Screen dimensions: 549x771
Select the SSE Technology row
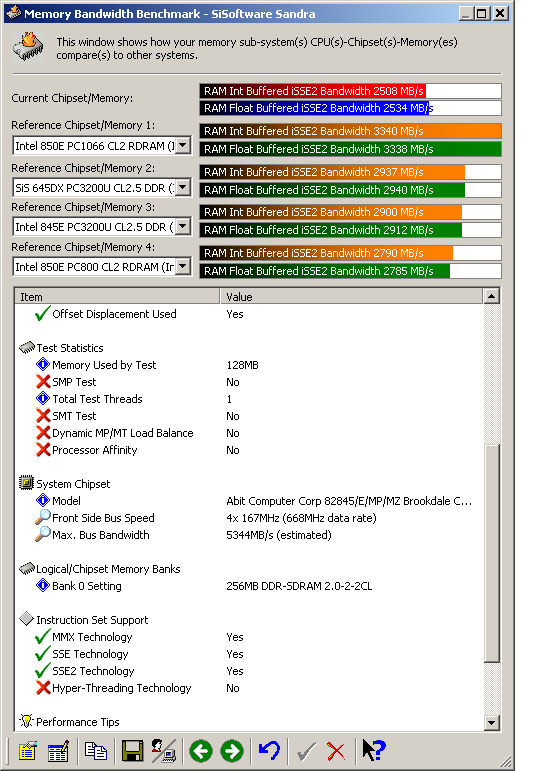point(249,654)
